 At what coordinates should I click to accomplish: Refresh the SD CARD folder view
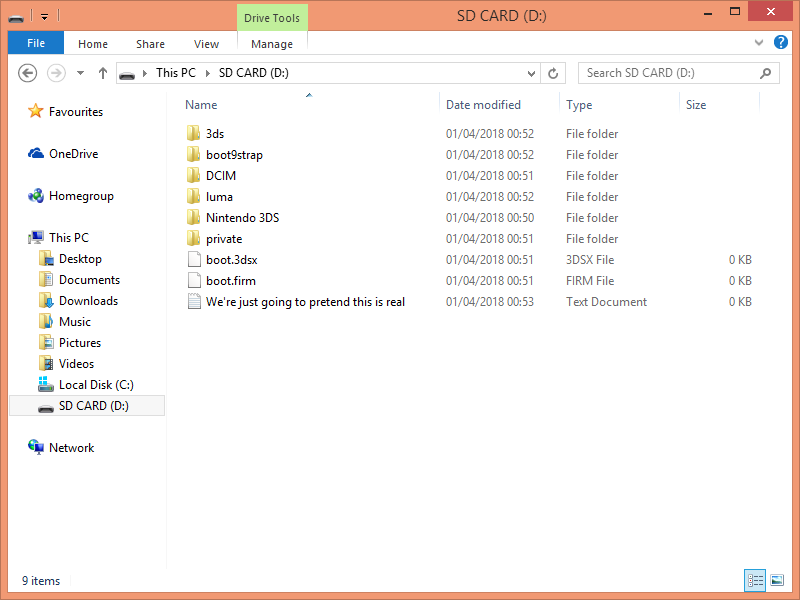pos(554,73)
